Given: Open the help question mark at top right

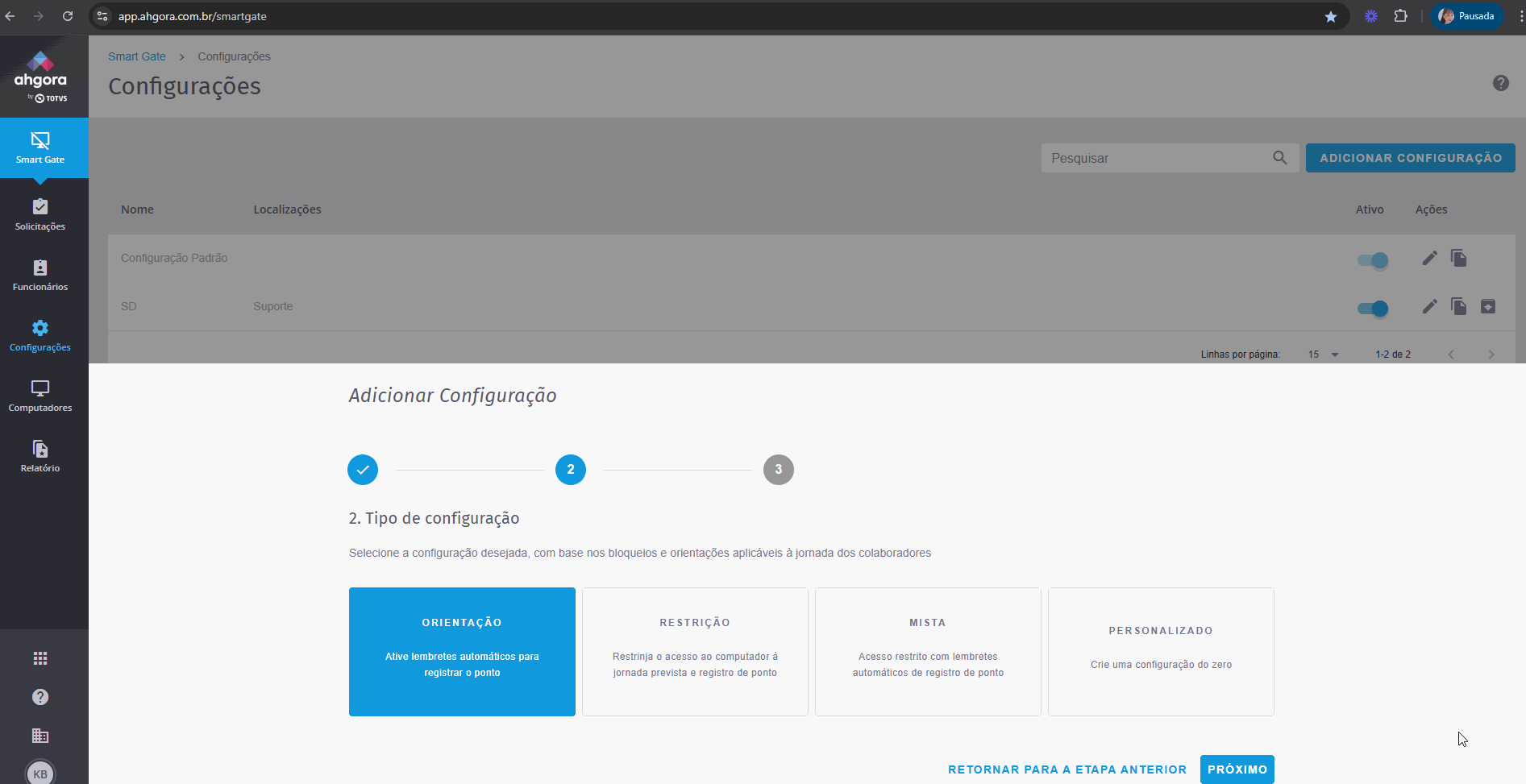Looking at the screenshot, I should pos(1500,82).
